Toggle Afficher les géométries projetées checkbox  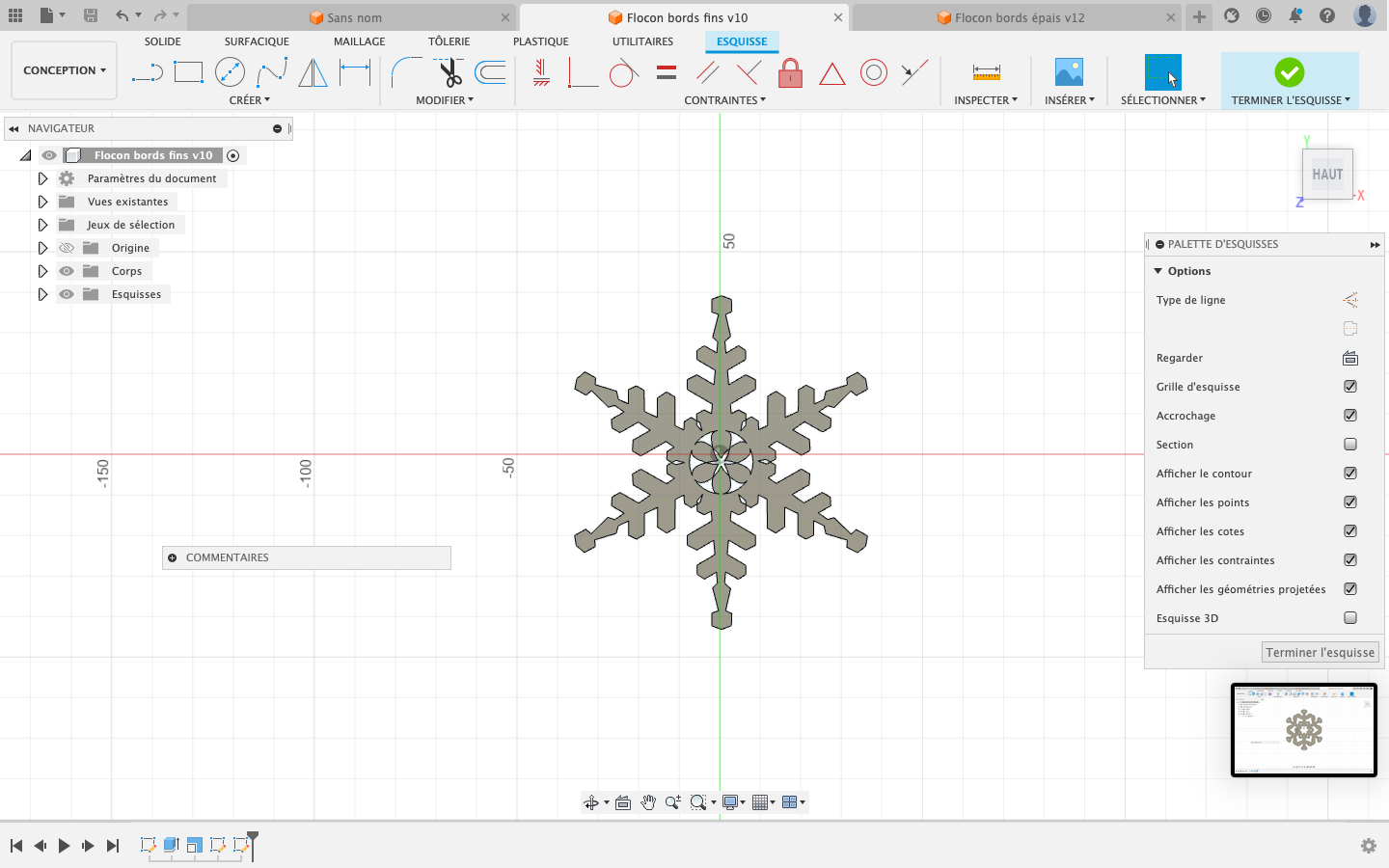tap(1350, 589)
